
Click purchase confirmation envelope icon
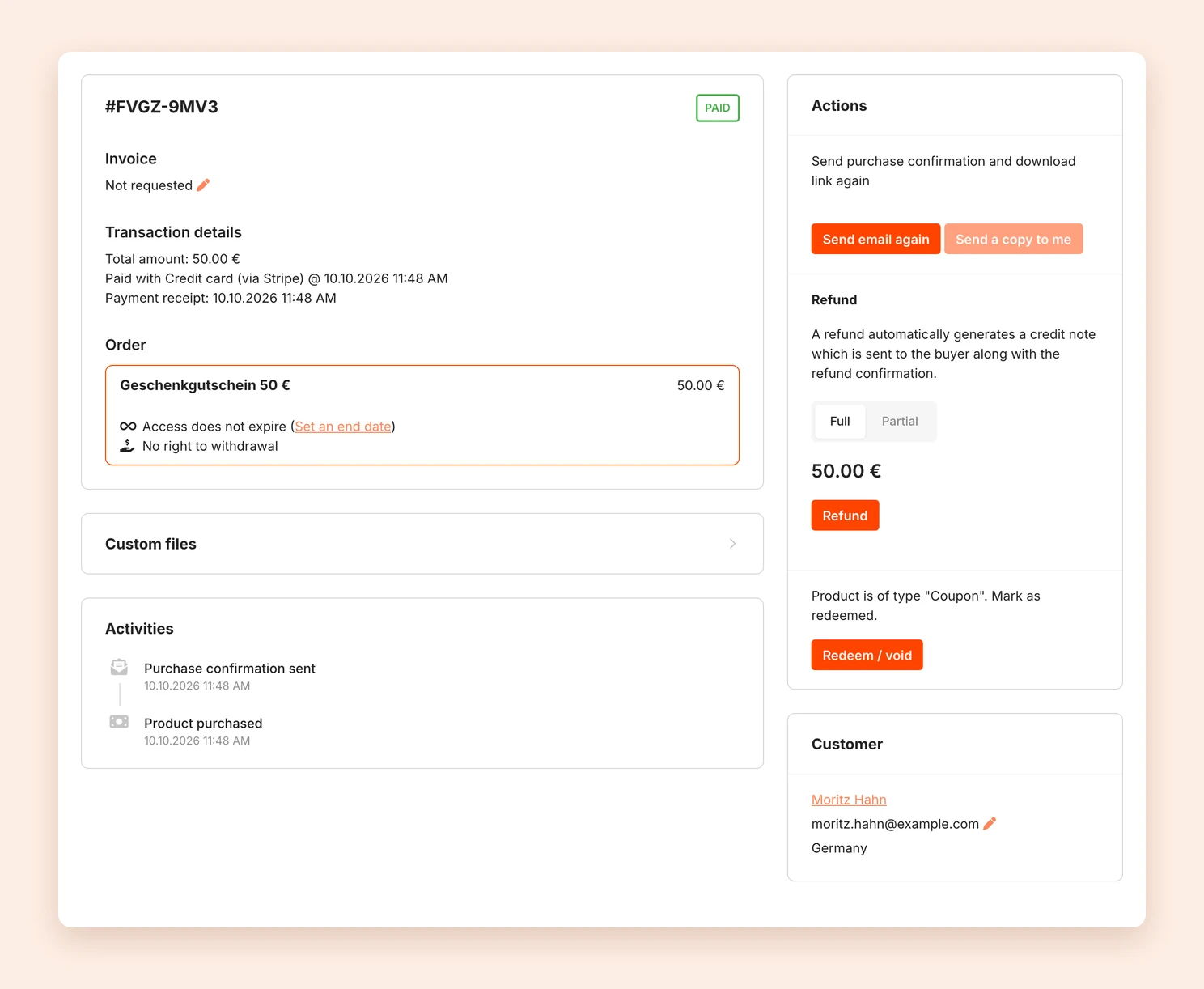[x=119, y=668]
